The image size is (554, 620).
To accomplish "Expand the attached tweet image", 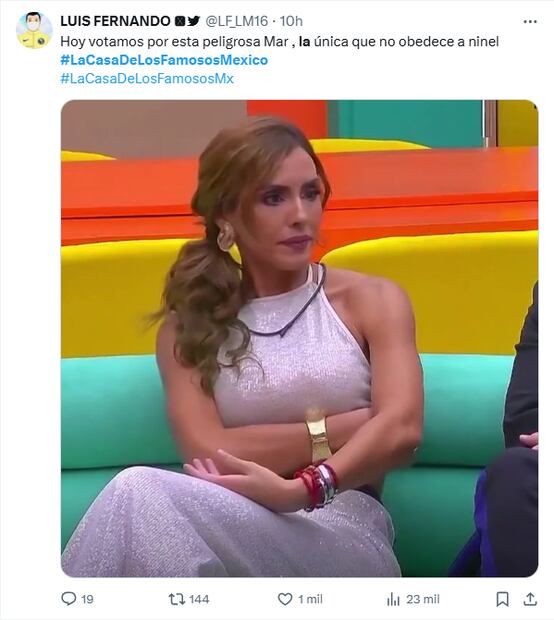I will click(x=299, y=338).
